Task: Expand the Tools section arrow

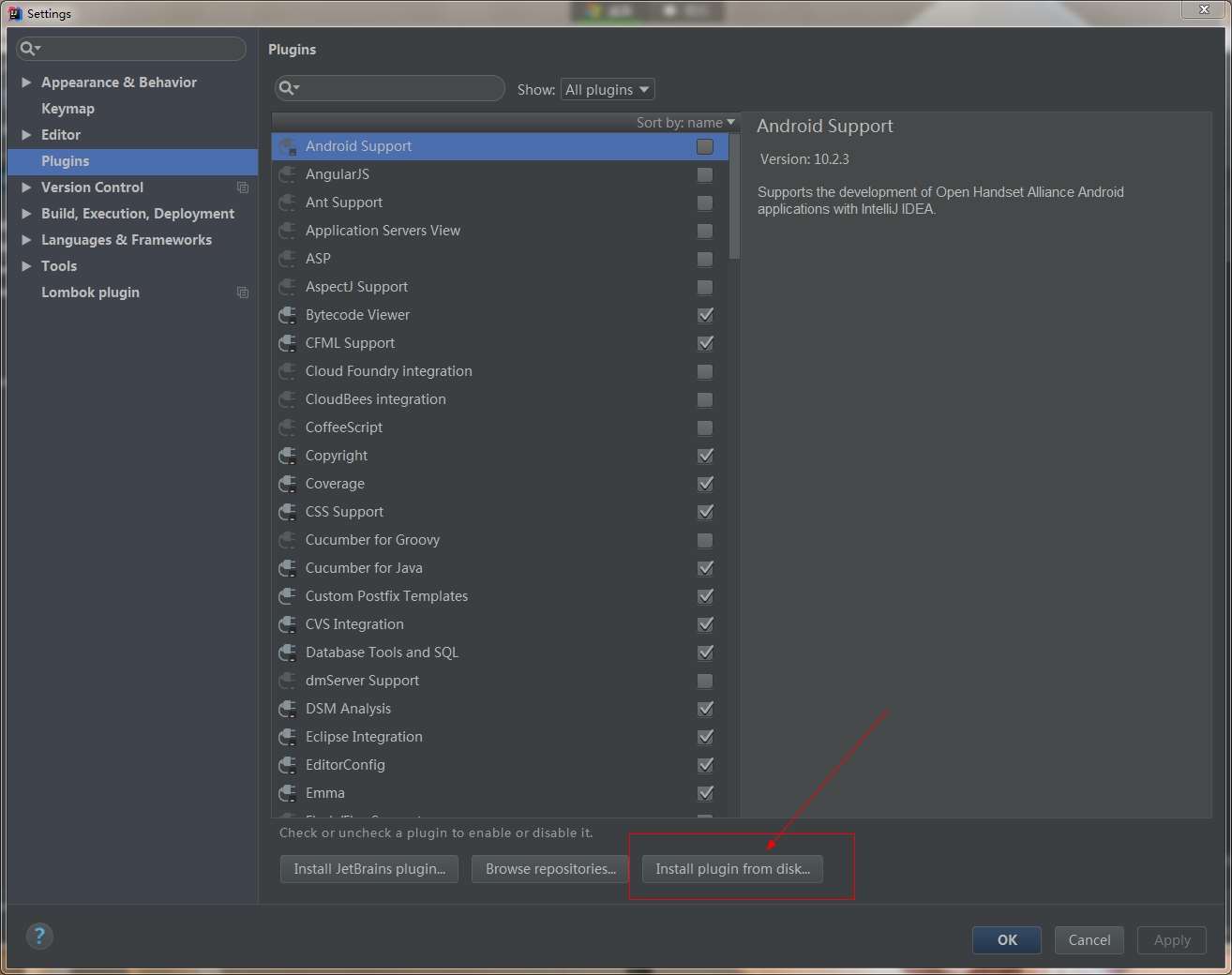Action: pos(26,266)
